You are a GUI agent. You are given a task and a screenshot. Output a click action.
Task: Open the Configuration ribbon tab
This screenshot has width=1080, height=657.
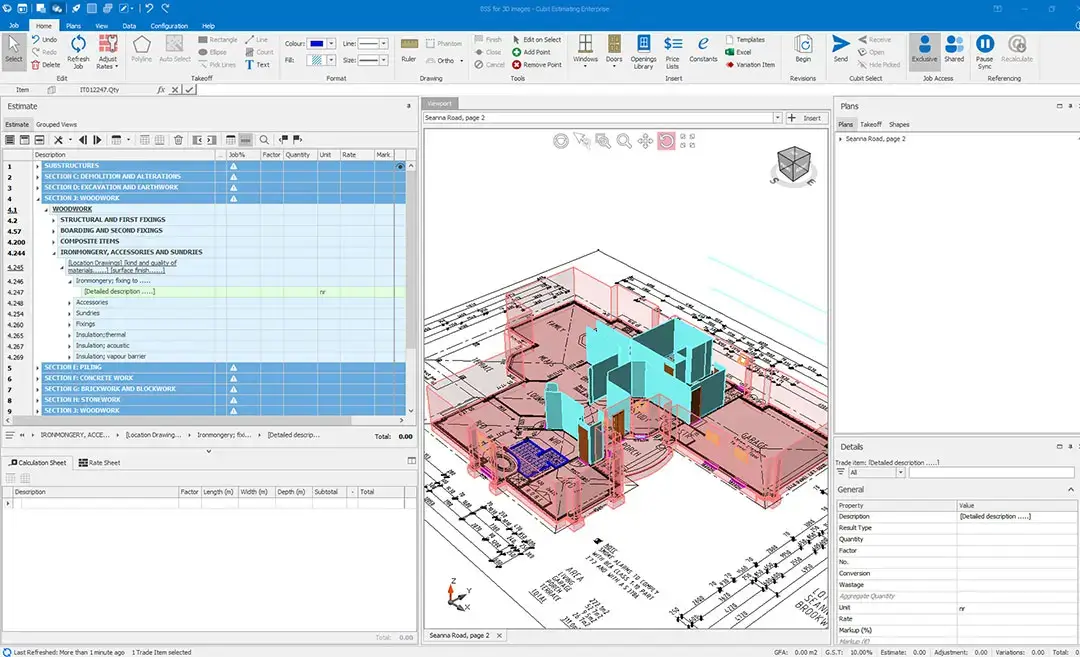click(x=169, y=26)
